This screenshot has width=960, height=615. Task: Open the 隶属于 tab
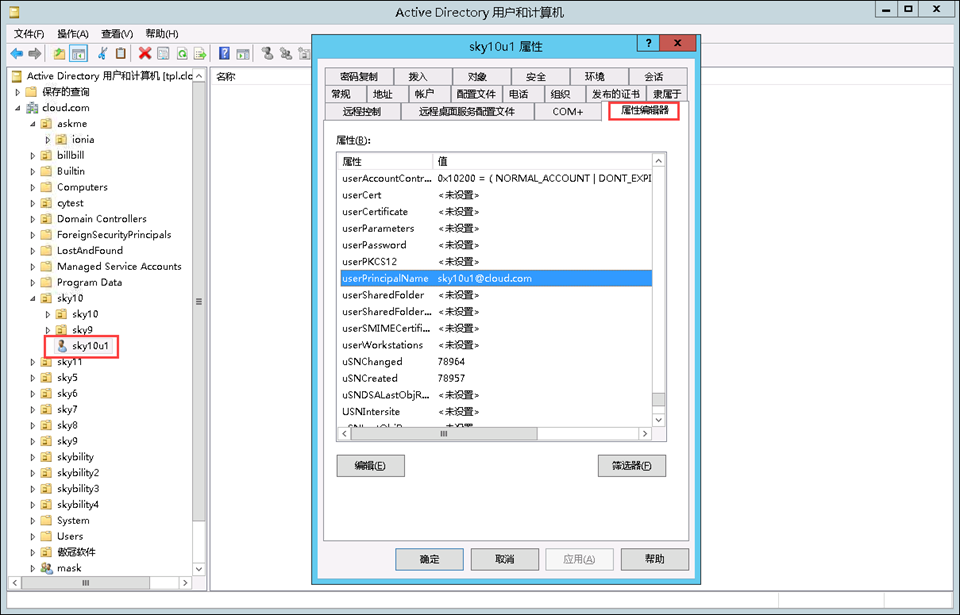[667, 94]
